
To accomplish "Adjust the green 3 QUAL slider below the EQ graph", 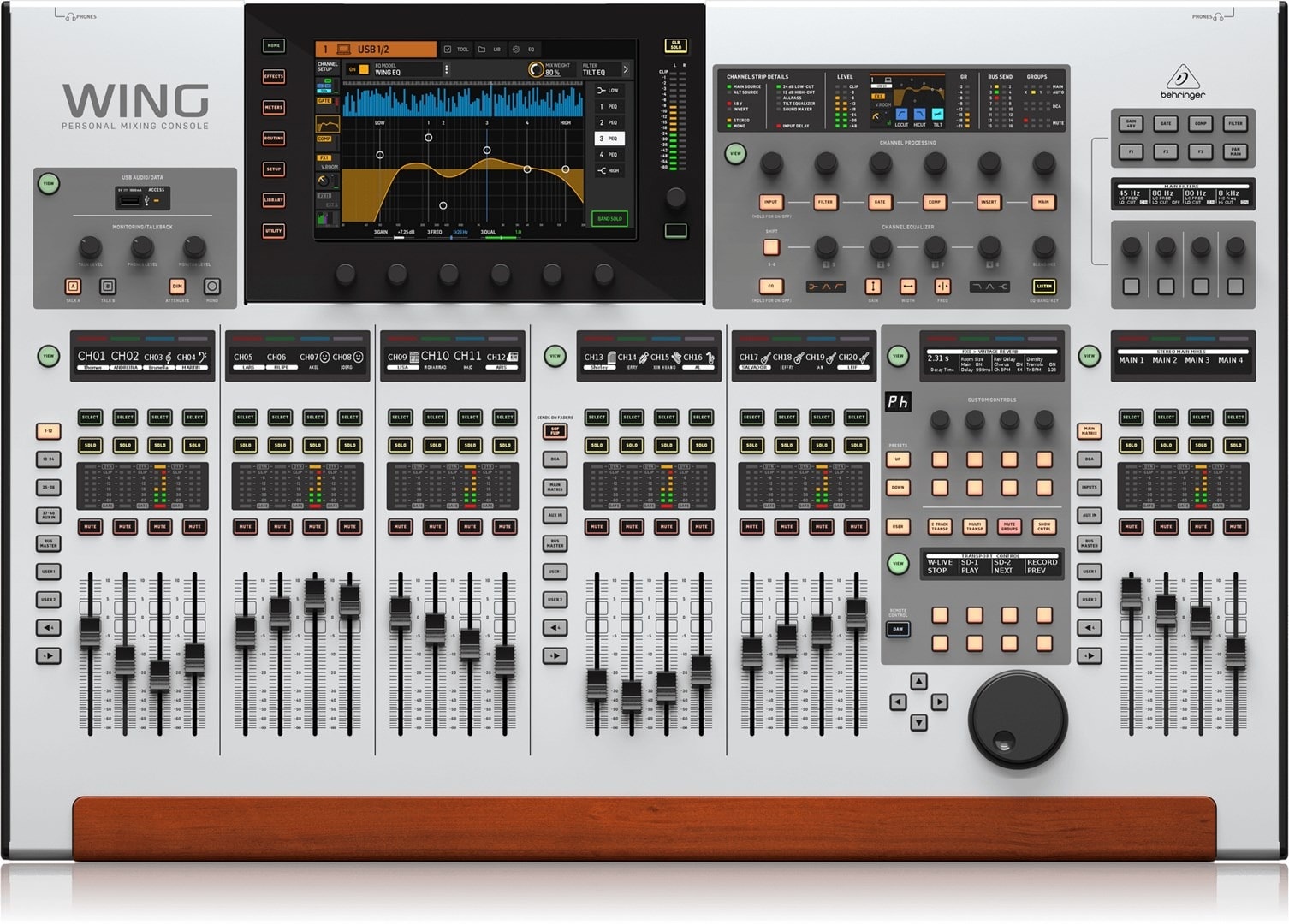I will click(501, 238).
